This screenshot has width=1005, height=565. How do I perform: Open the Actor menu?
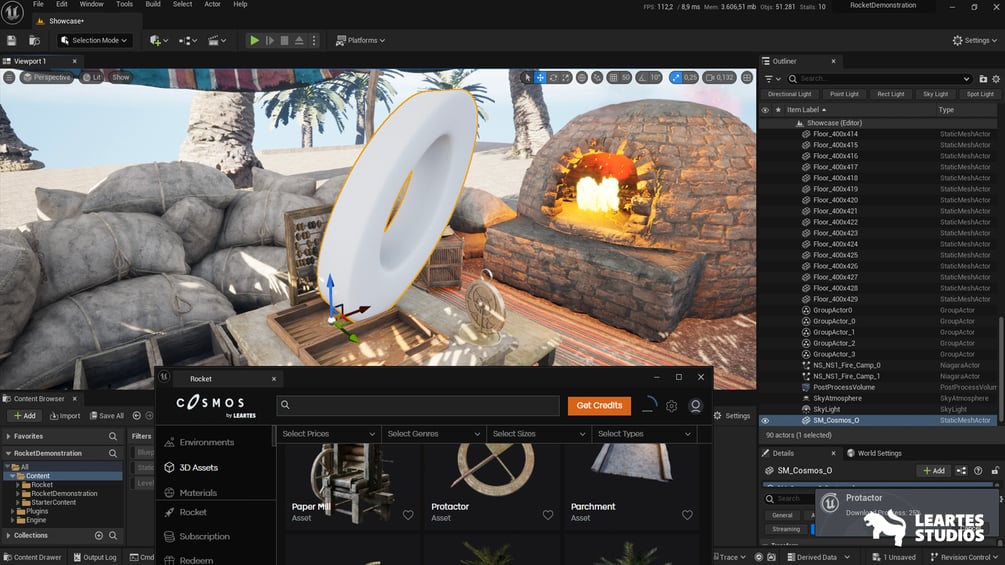point(212,4)
